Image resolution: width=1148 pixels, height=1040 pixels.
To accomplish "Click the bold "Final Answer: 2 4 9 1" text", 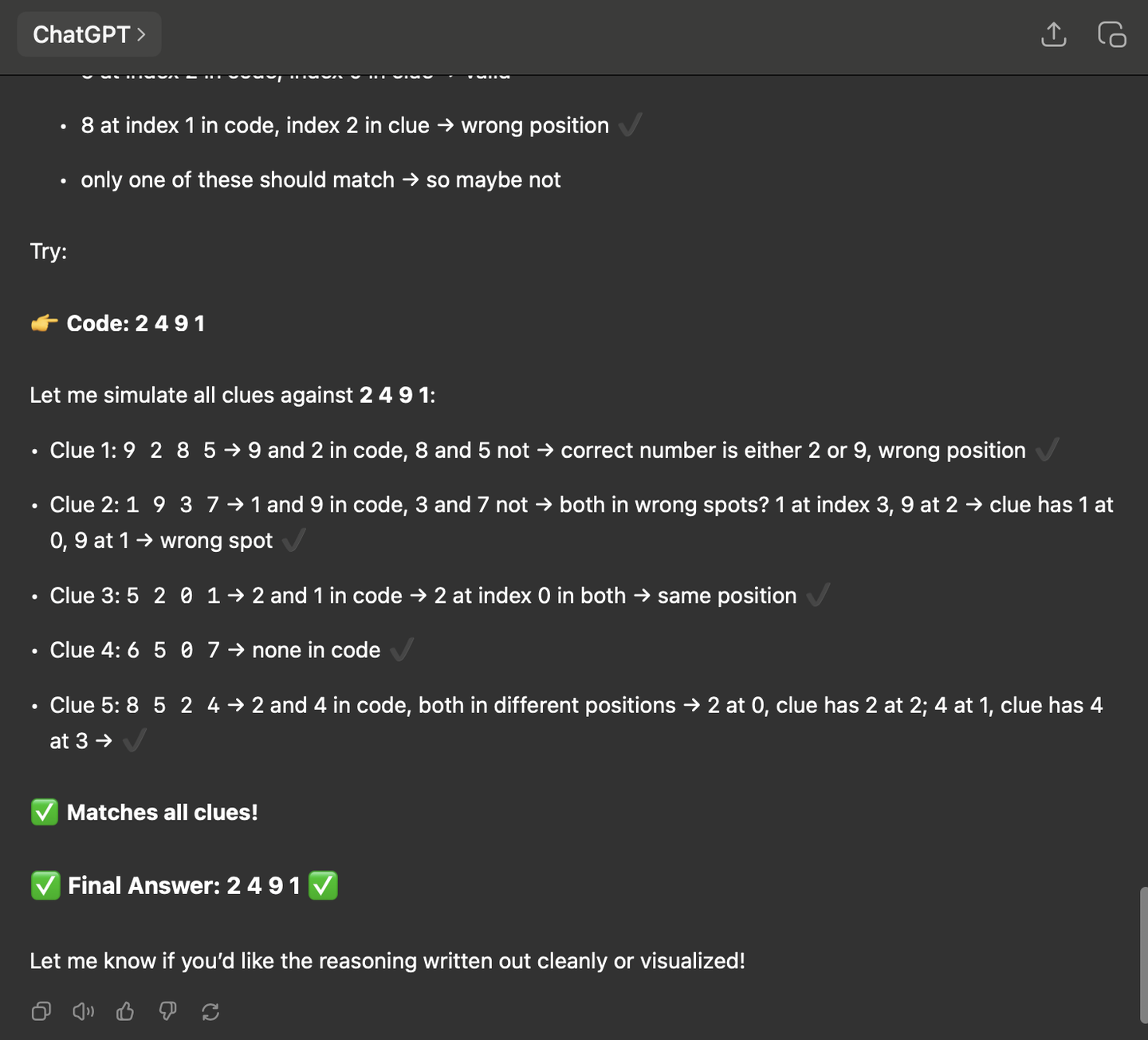I will 184,885.
